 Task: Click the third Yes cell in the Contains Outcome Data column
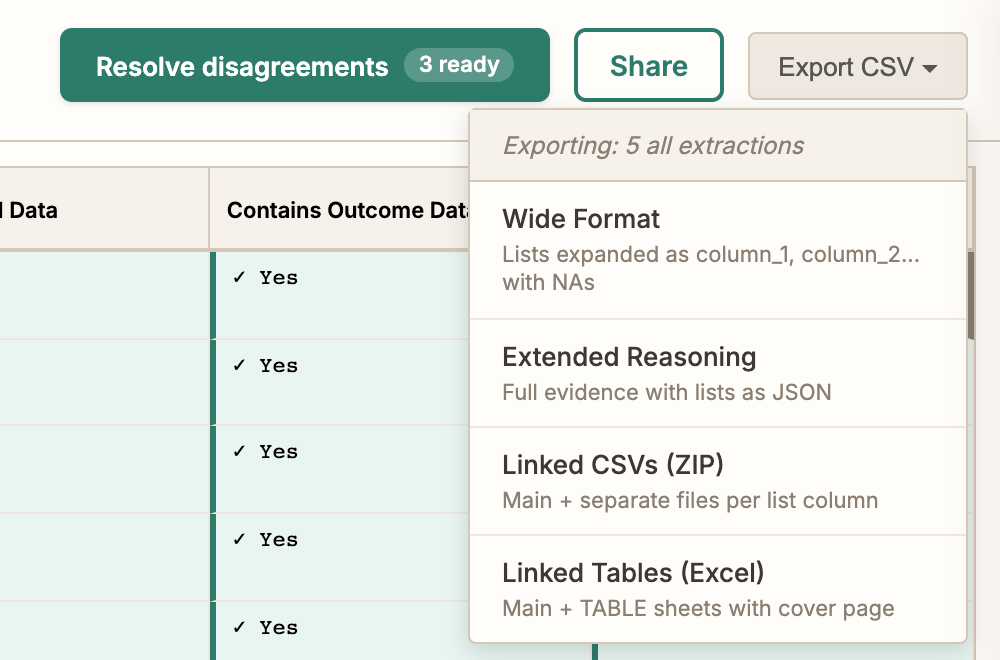341,469
